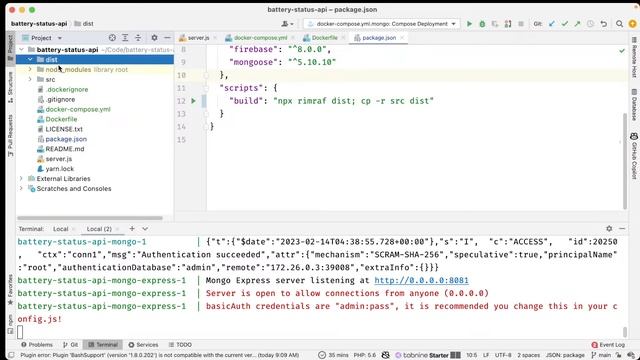The image size is (640, 360).
Task: Open TODO tool window
Action: point(180,344)
